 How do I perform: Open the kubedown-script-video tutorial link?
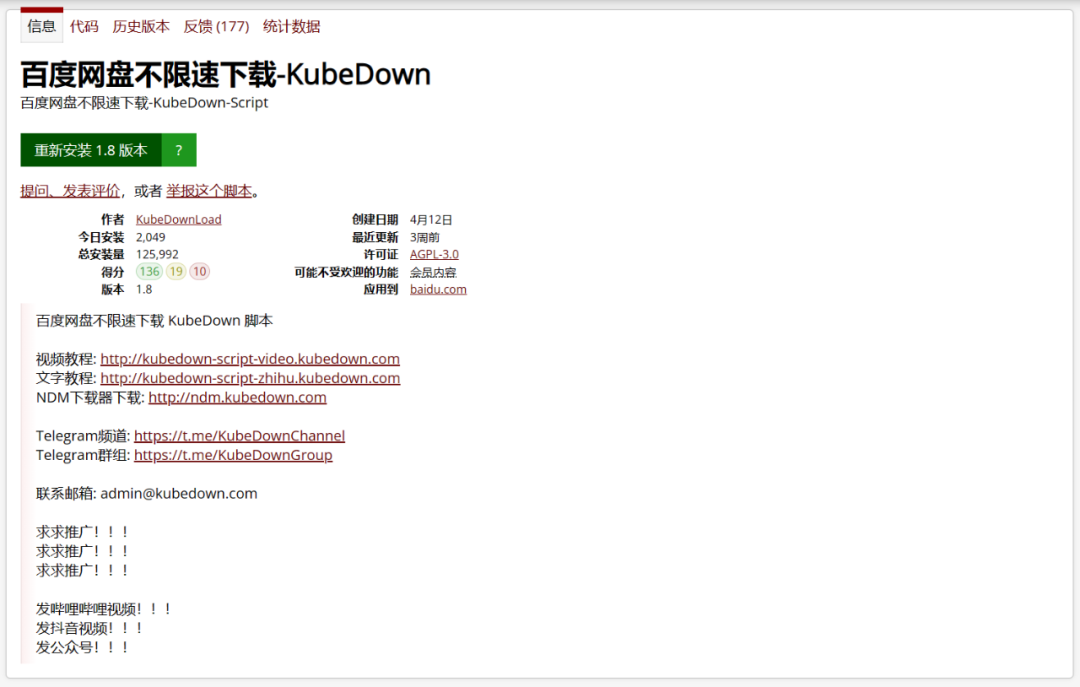(250, 359)
